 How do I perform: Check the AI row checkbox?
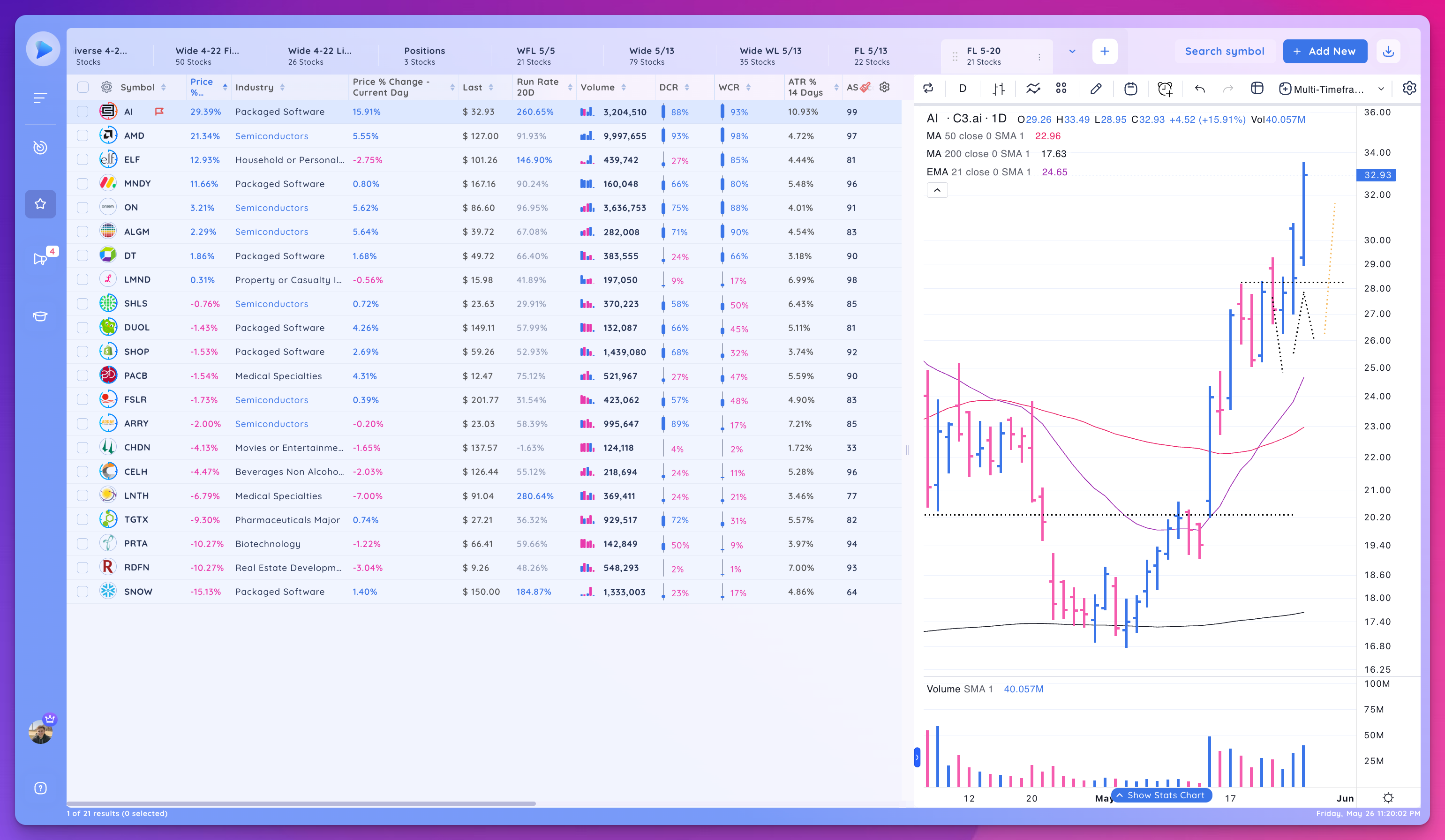click(83, 112)
